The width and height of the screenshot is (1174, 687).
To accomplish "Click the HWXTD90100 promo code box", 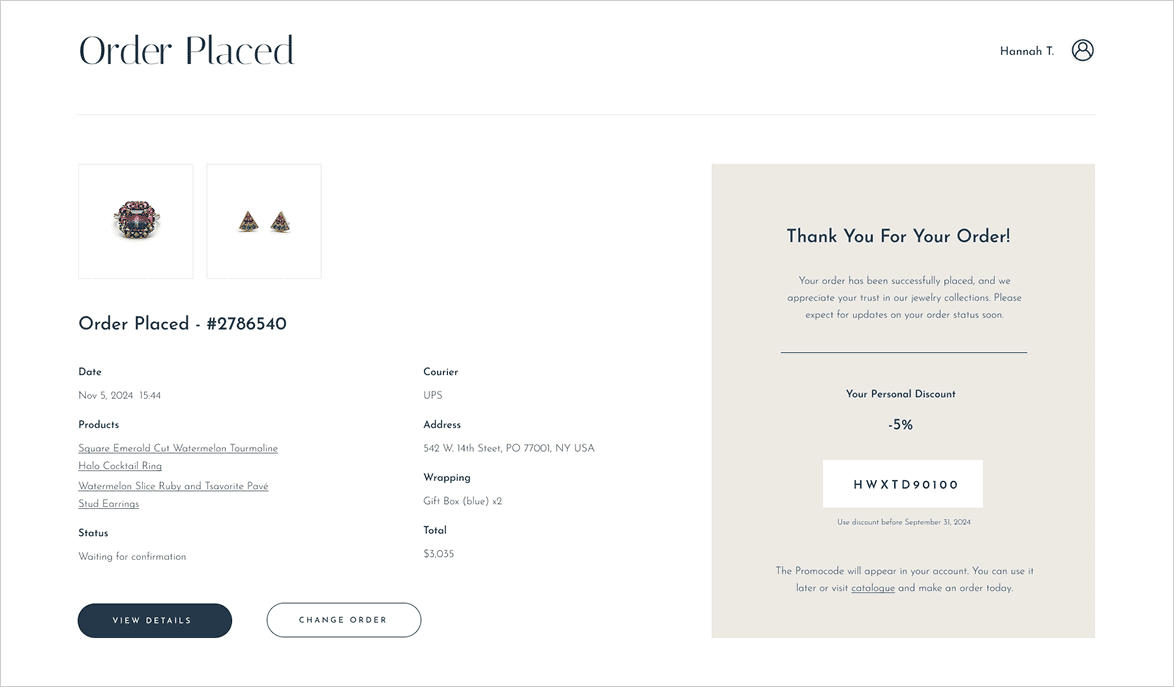I will coord(903,484).
